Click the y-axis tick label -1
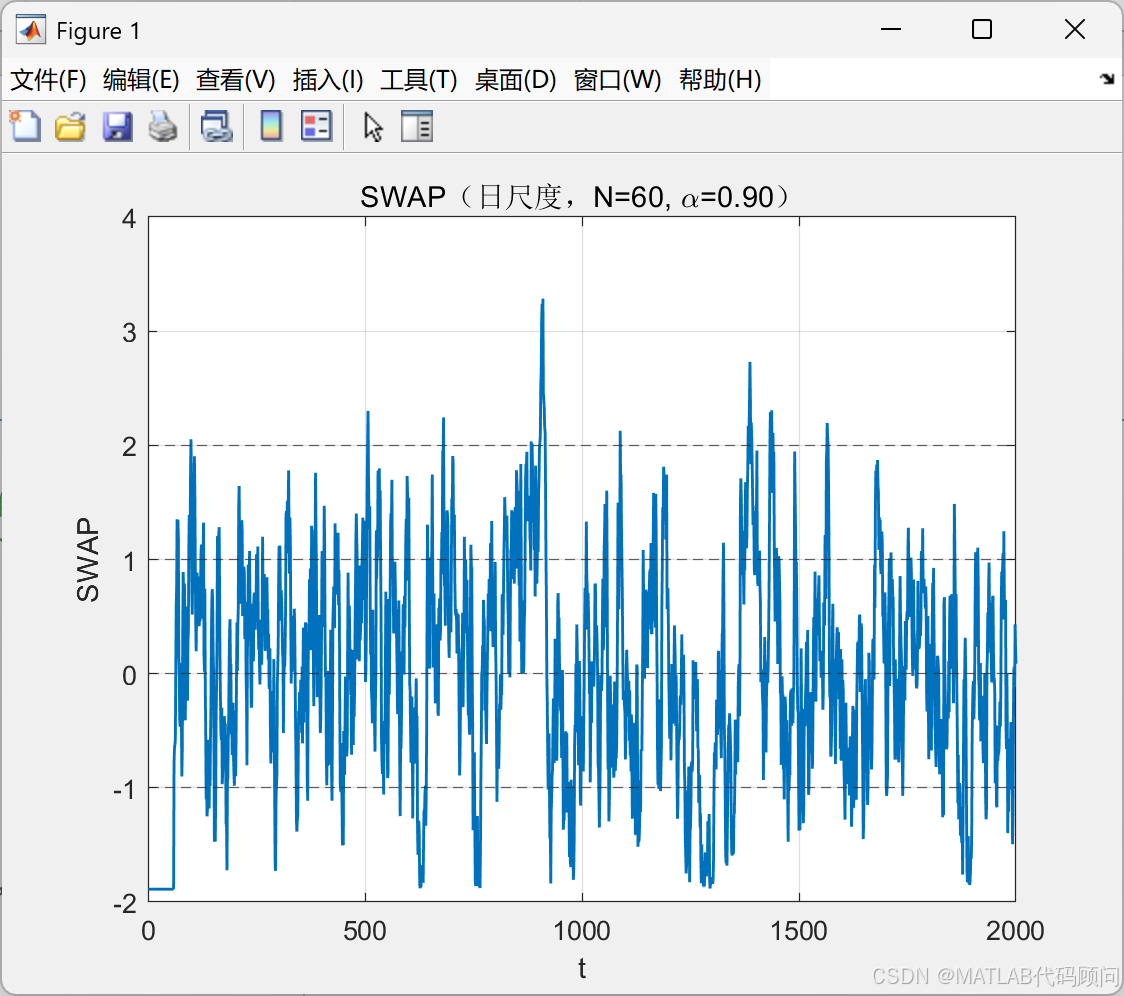The image size is (1124, 996). click(125, 789)
